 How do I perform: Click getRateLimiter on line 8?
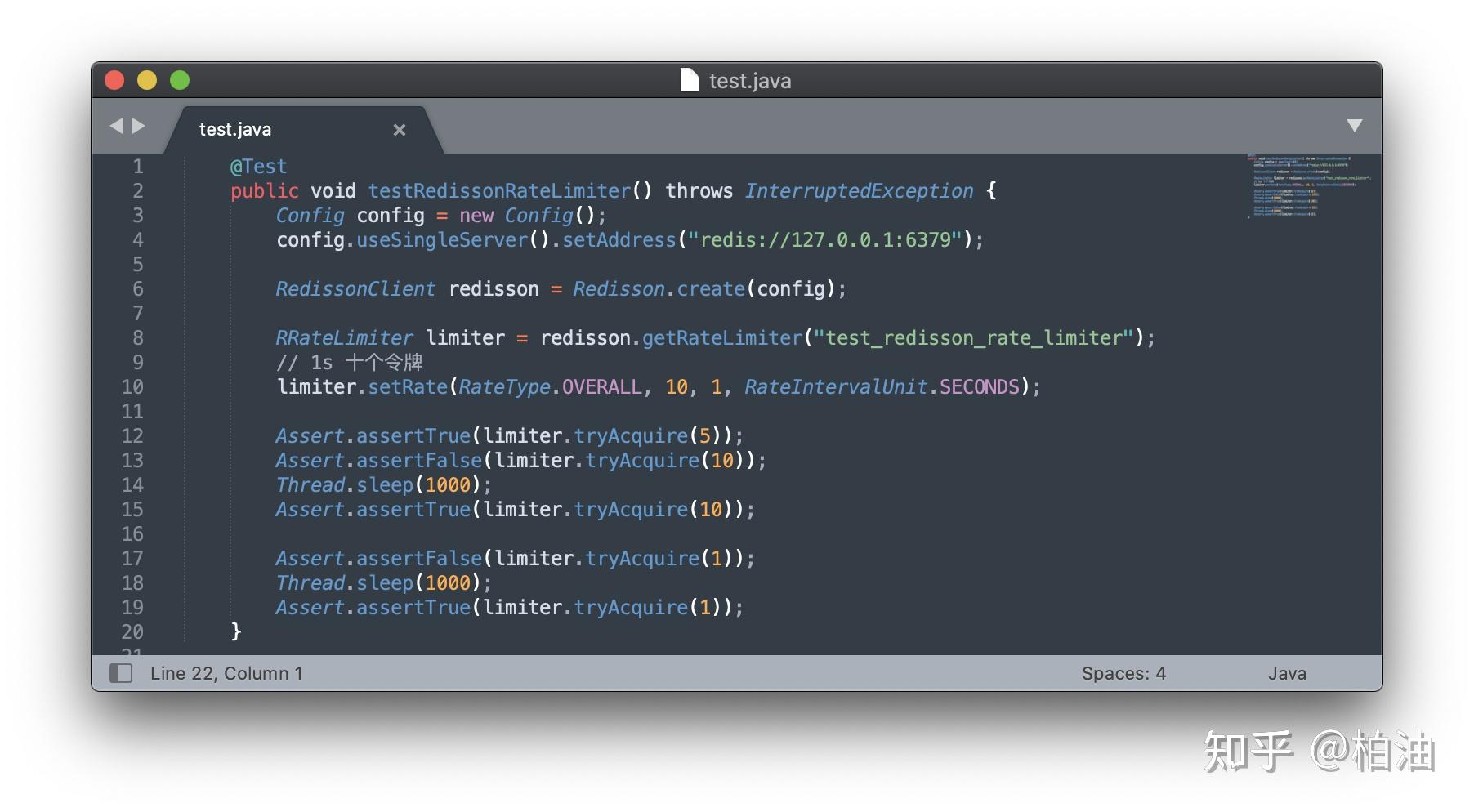(722, 338)
